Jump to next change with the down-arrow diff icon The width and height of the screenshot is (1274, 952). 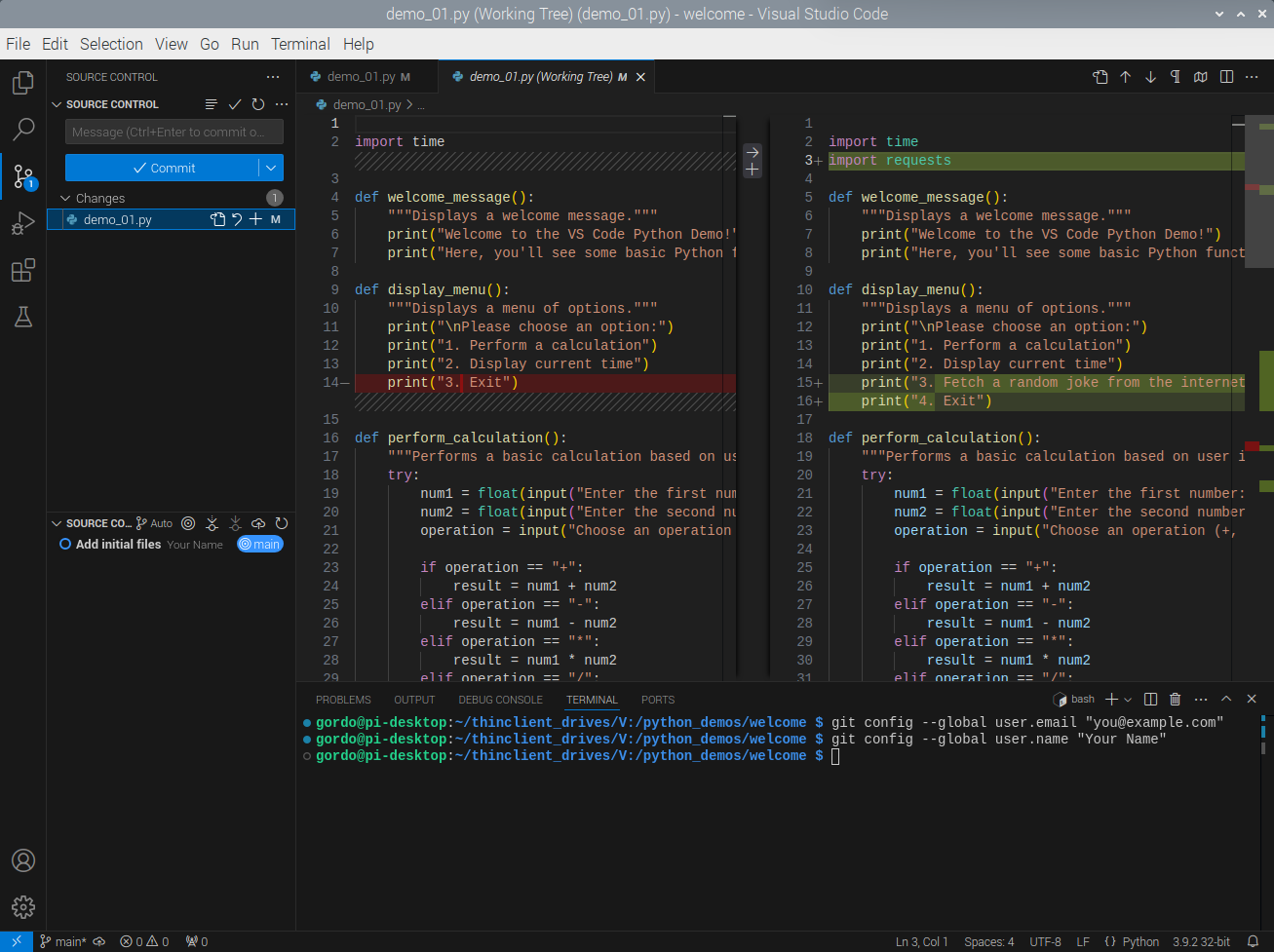coord(1150,76)
